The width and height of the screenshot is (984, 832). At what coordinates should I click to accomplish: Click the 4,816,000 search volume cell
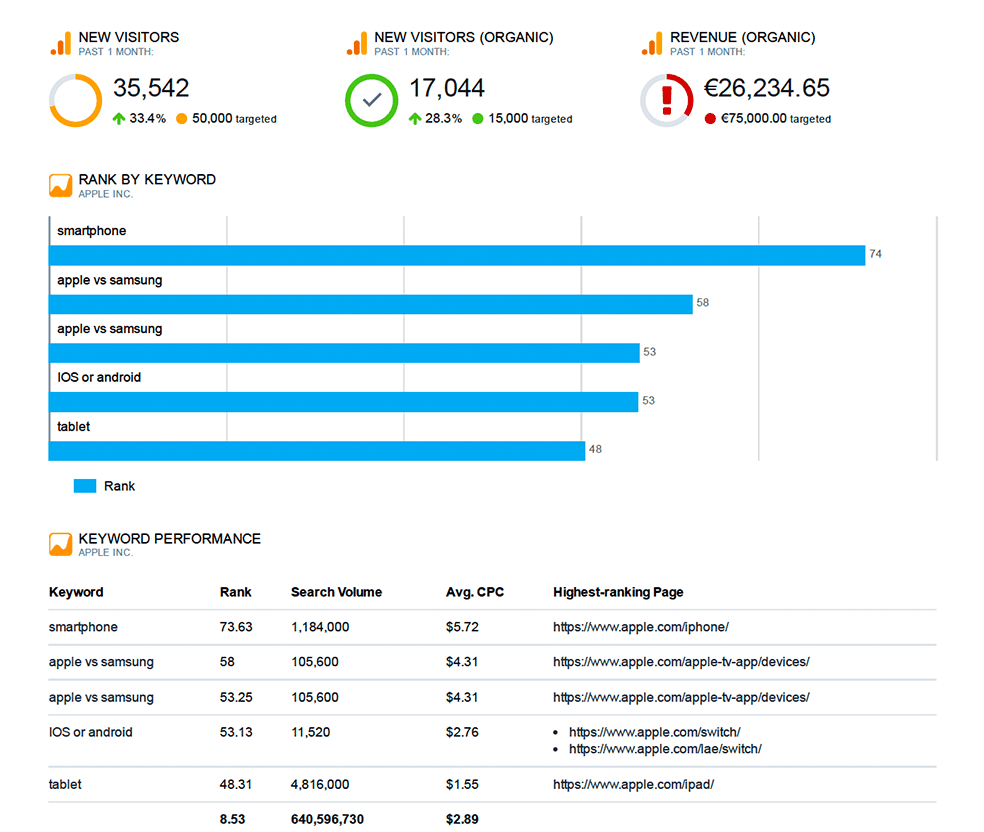(x=320, y=784)
